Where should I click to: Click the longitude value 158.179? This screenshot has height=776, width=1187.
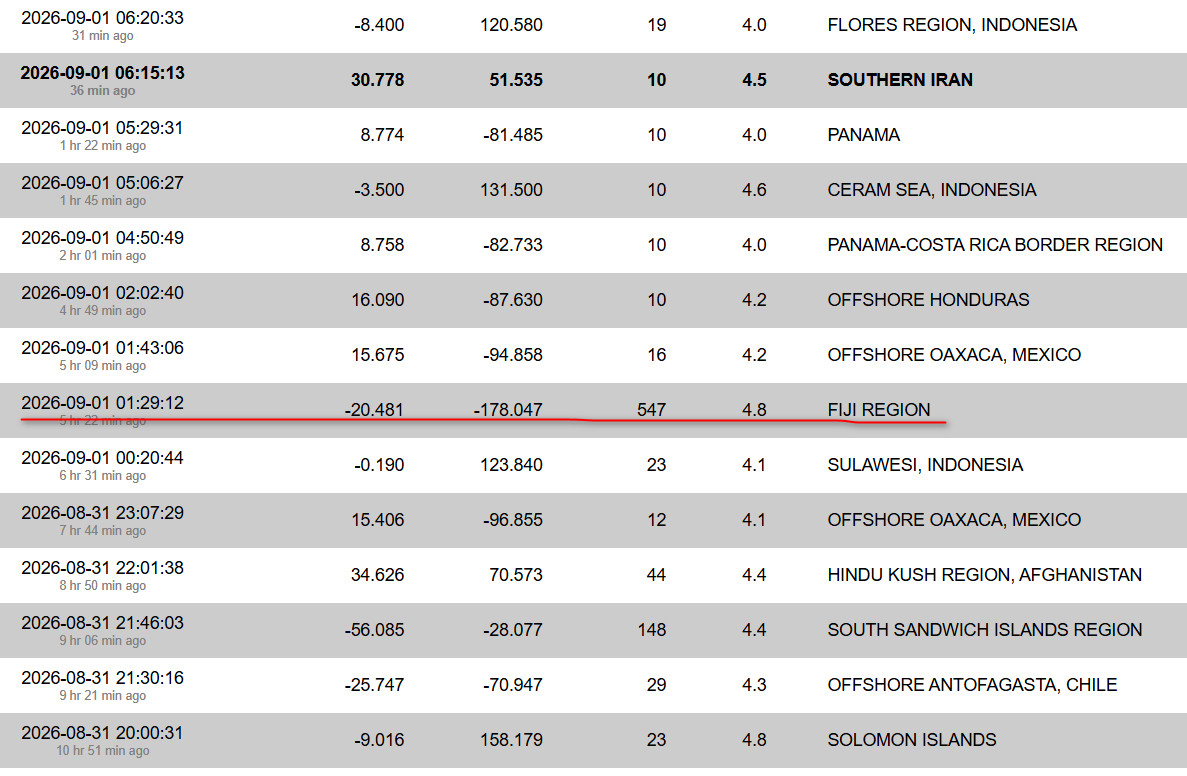[511, 740]
